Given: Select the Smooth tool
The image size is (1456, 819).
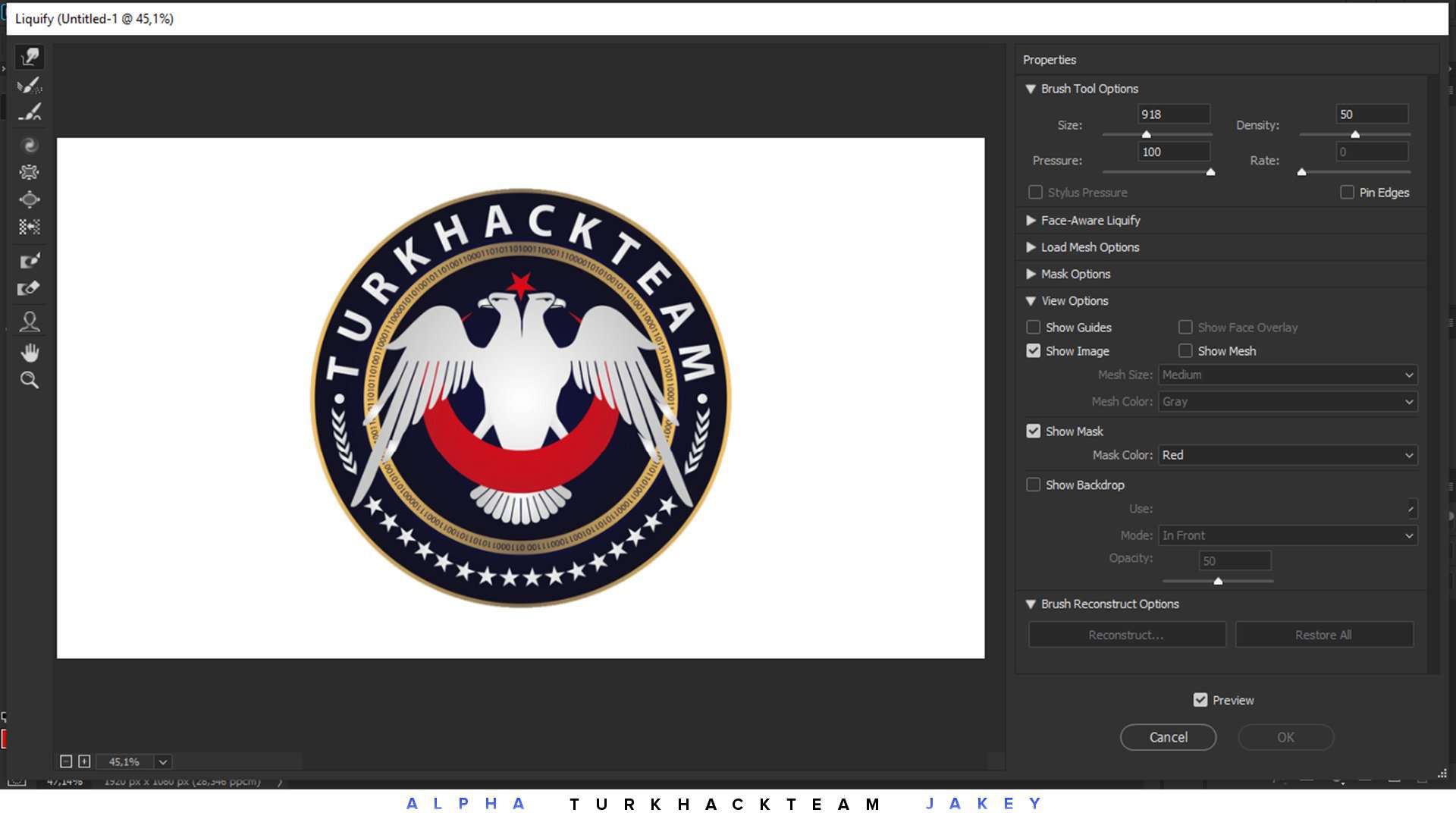Looking at the screenshot, I should 30,112.
